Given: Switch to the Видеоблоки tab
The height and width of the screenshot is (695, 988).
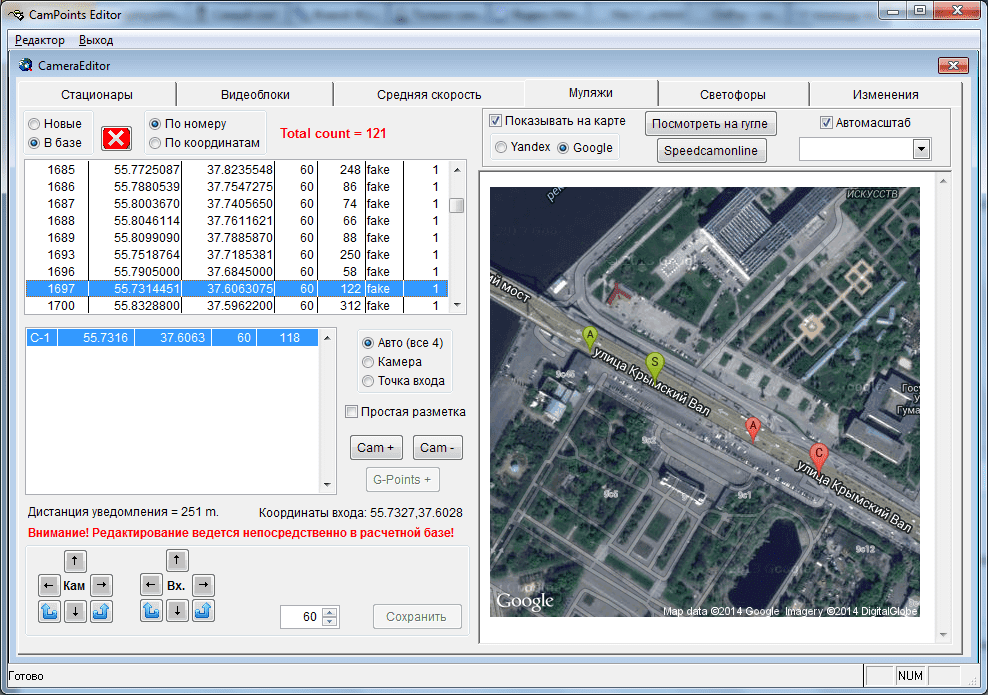Looking at the screenshot, I should (x=255, y=95).
